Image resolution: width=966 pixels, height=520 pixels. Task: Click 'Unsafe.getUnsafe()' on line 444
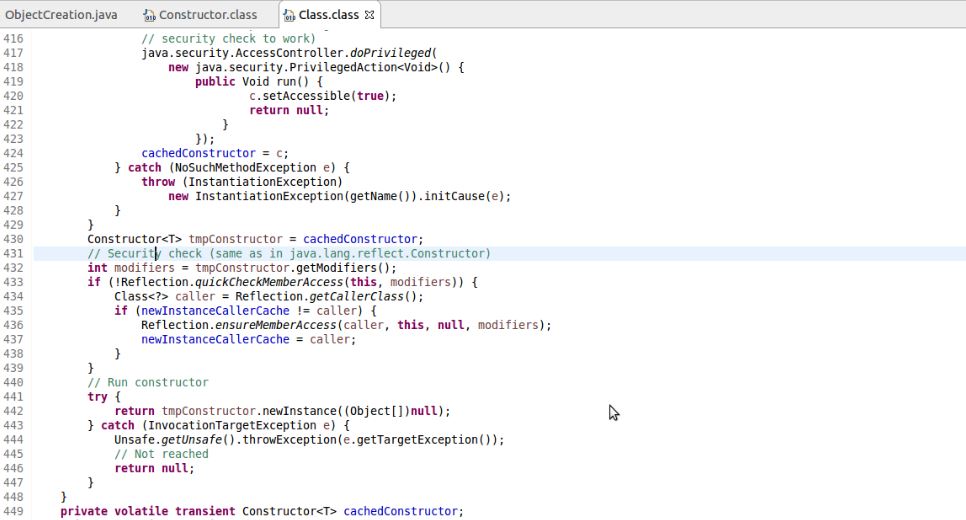175,439
